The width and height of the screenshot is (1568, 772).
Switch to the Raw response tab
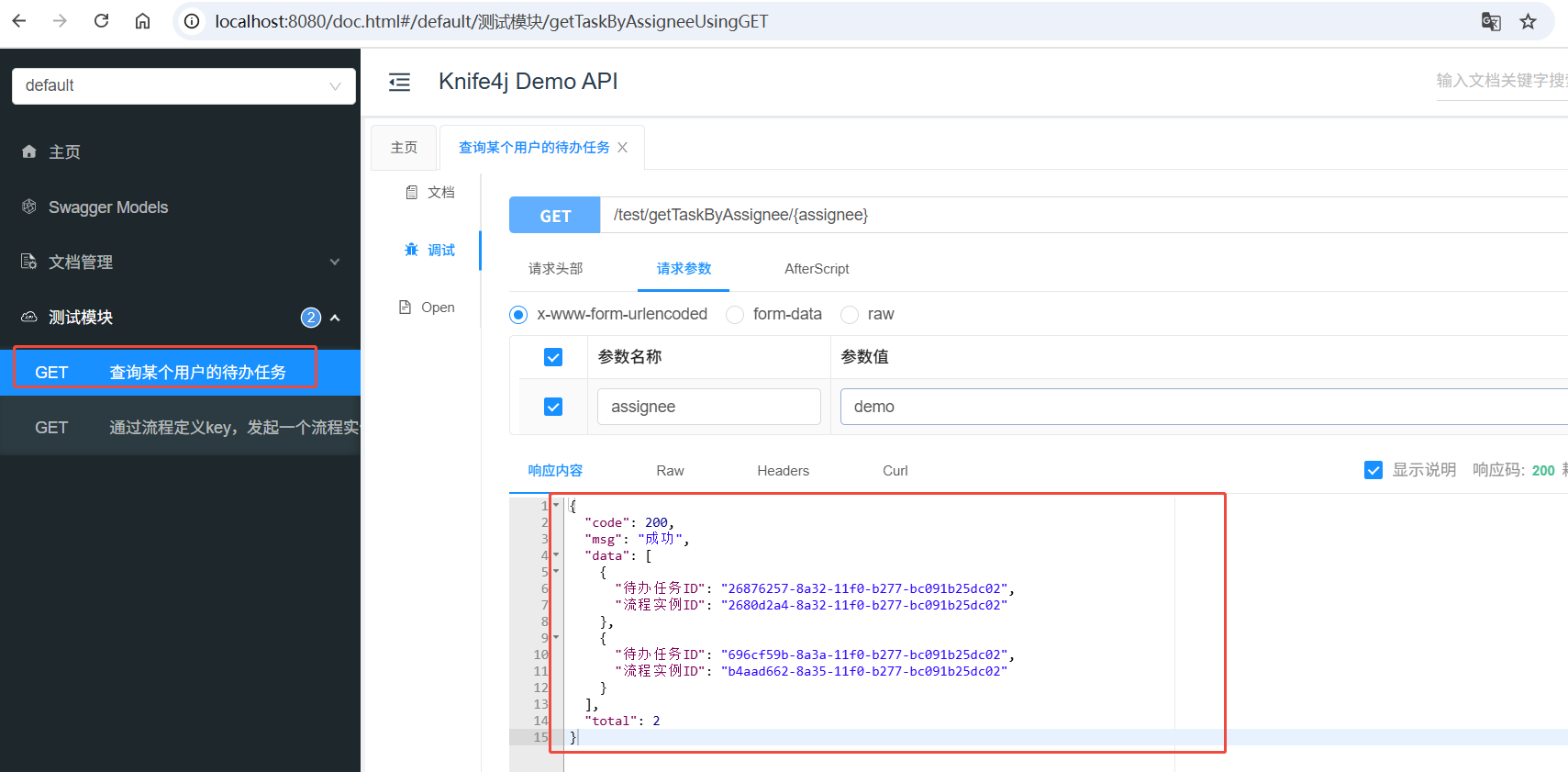[670, 470]
